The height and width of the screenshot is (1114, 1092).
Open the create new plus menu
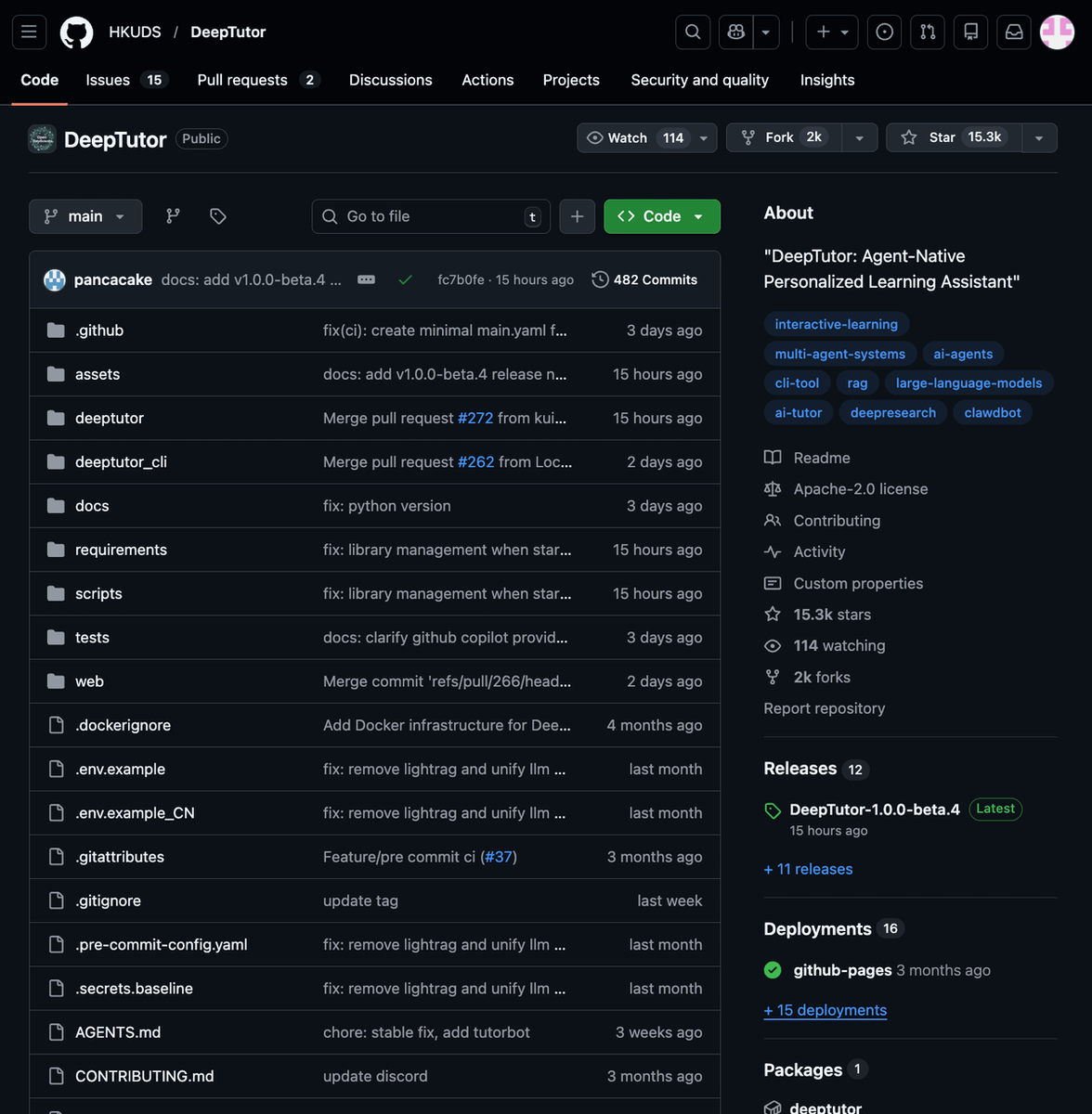[832, 32]
